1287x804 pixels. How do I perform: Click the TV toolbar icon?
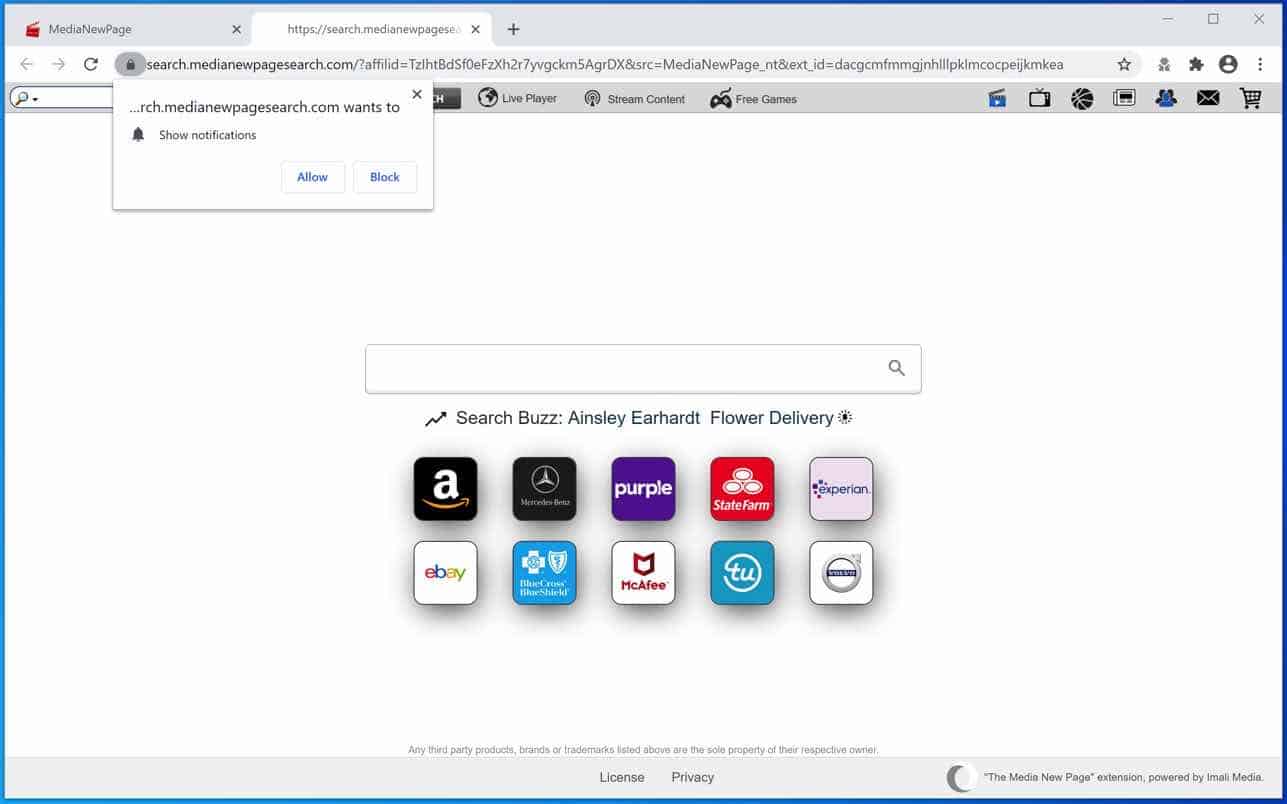(1039, 98)
